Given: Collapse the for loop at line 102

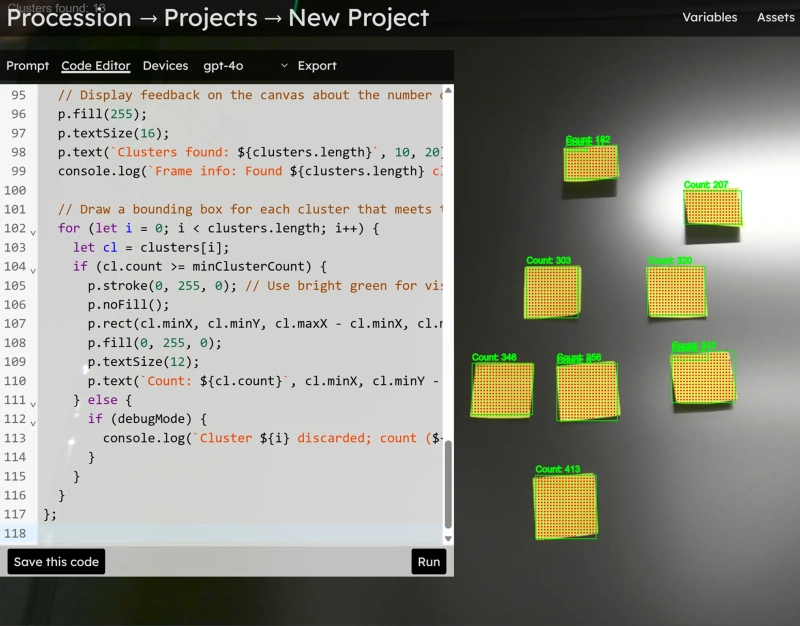Looking at the screenshot, I should point(33,231).
